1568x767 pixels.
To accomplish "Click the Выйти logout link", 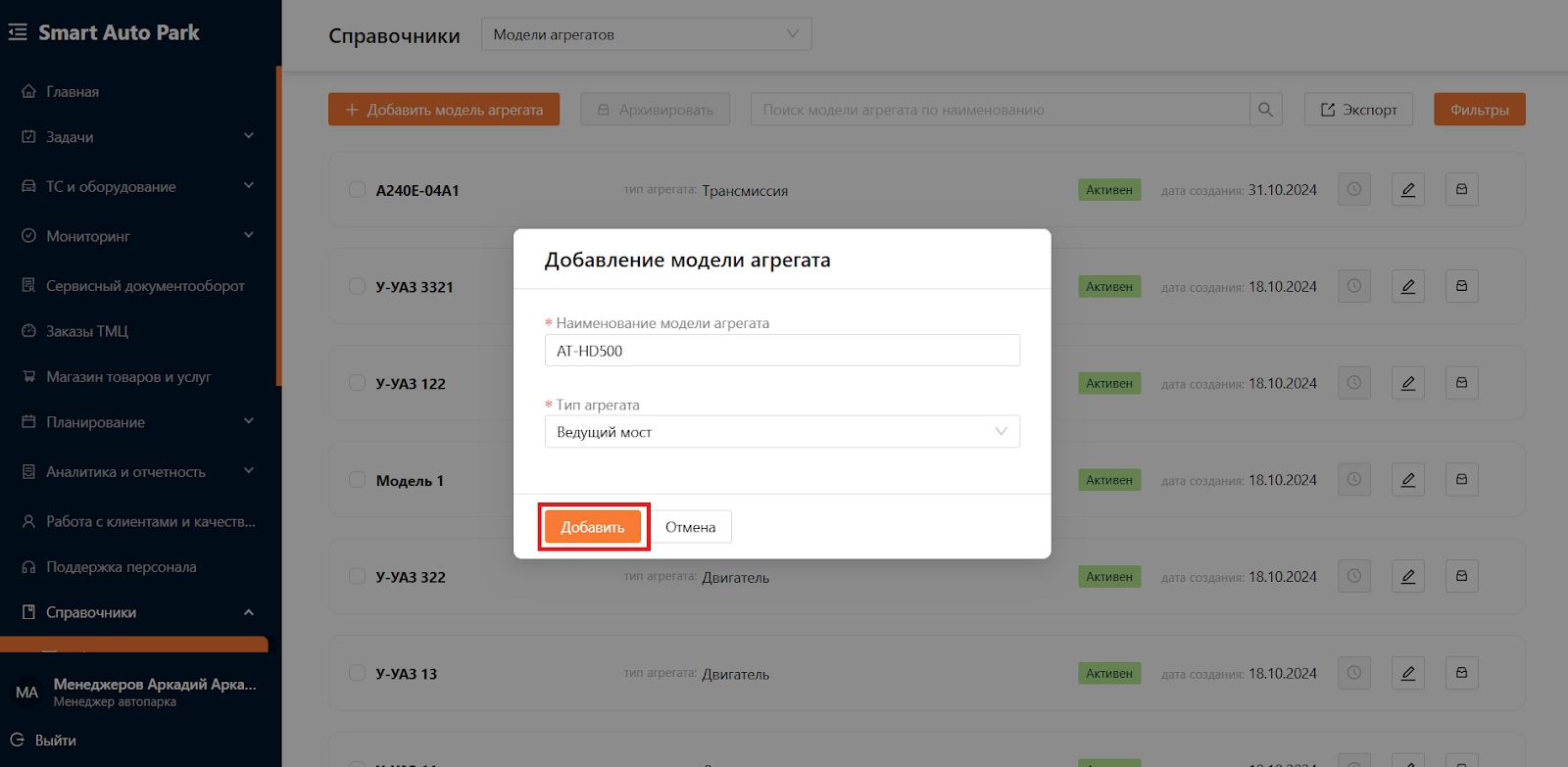I will pos(55,741).
